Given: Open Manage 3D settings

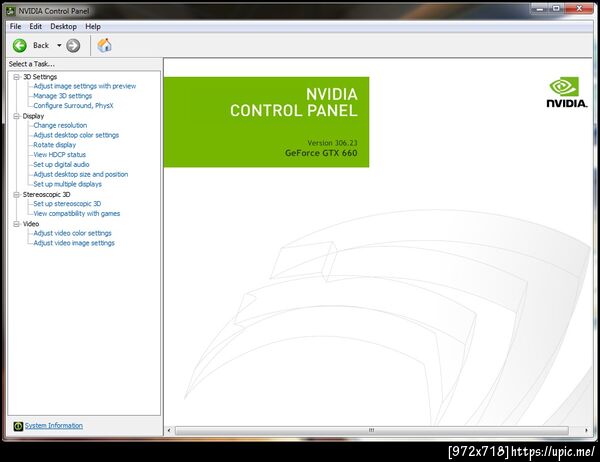Looking at the screenshot, I should (63, 96).
